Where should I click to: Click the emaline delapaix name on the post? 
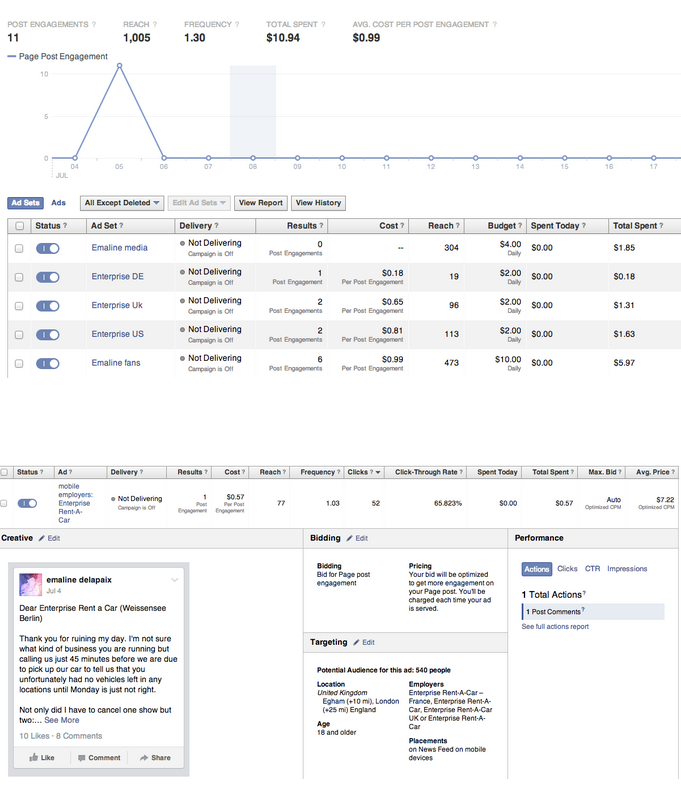click(x=79, y=580)
